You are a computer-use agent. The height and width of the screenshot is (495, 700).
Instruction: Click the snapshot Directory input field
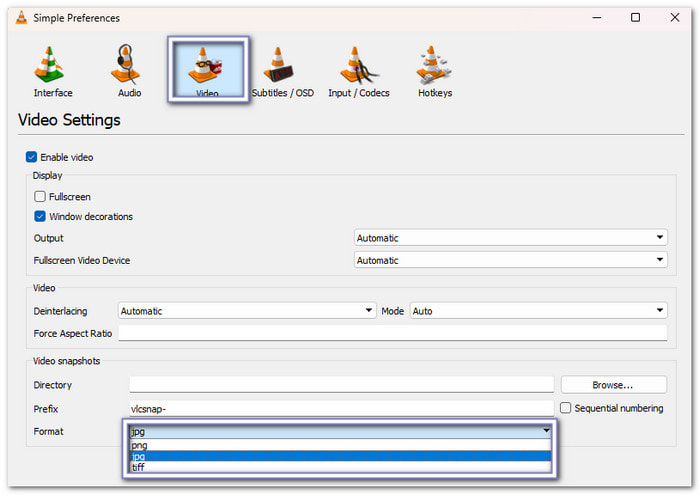point(342,384)
